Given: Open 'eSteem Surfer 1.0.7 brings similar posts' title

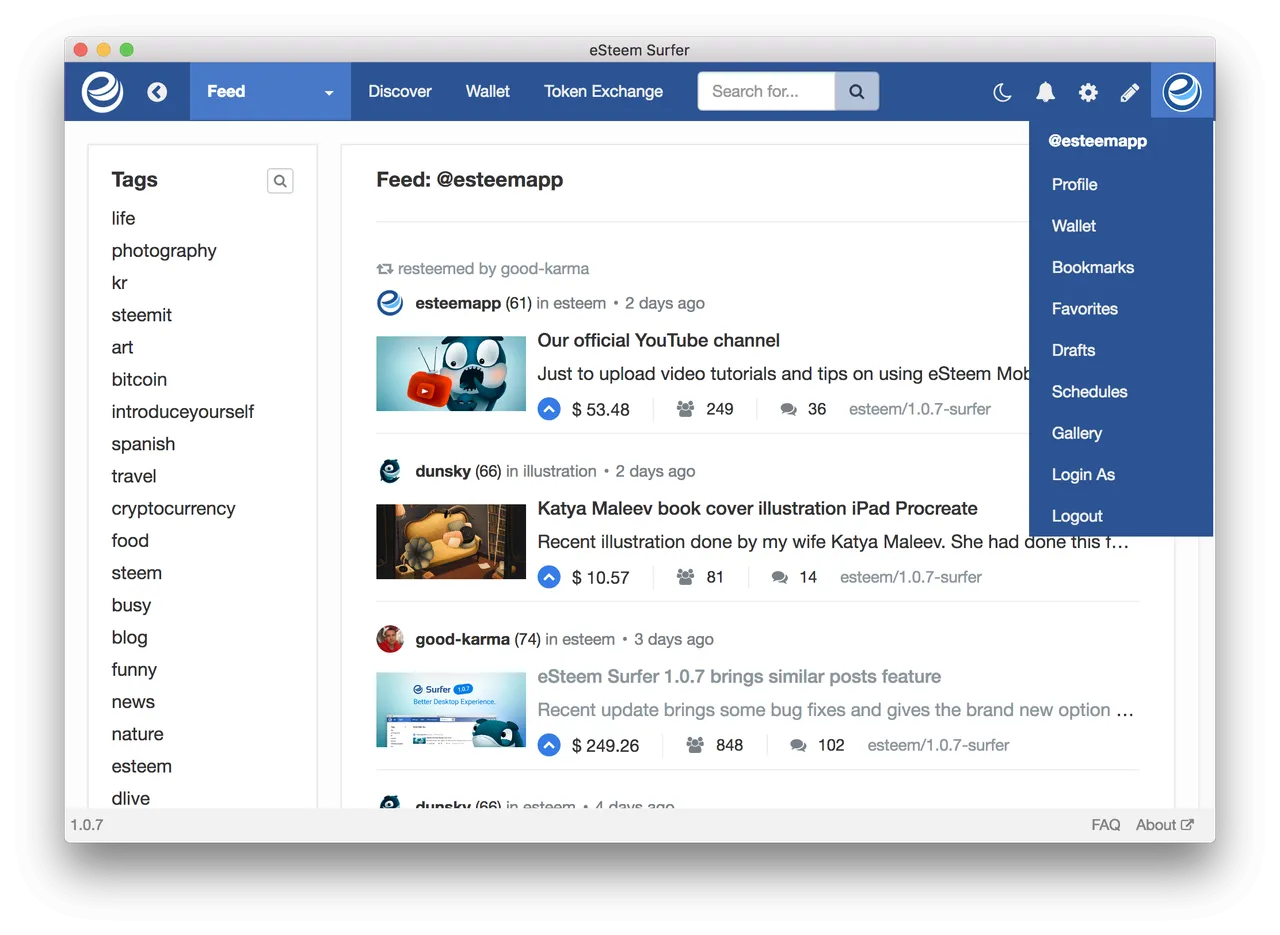Looking at the screenshot, I should (739, 676).
